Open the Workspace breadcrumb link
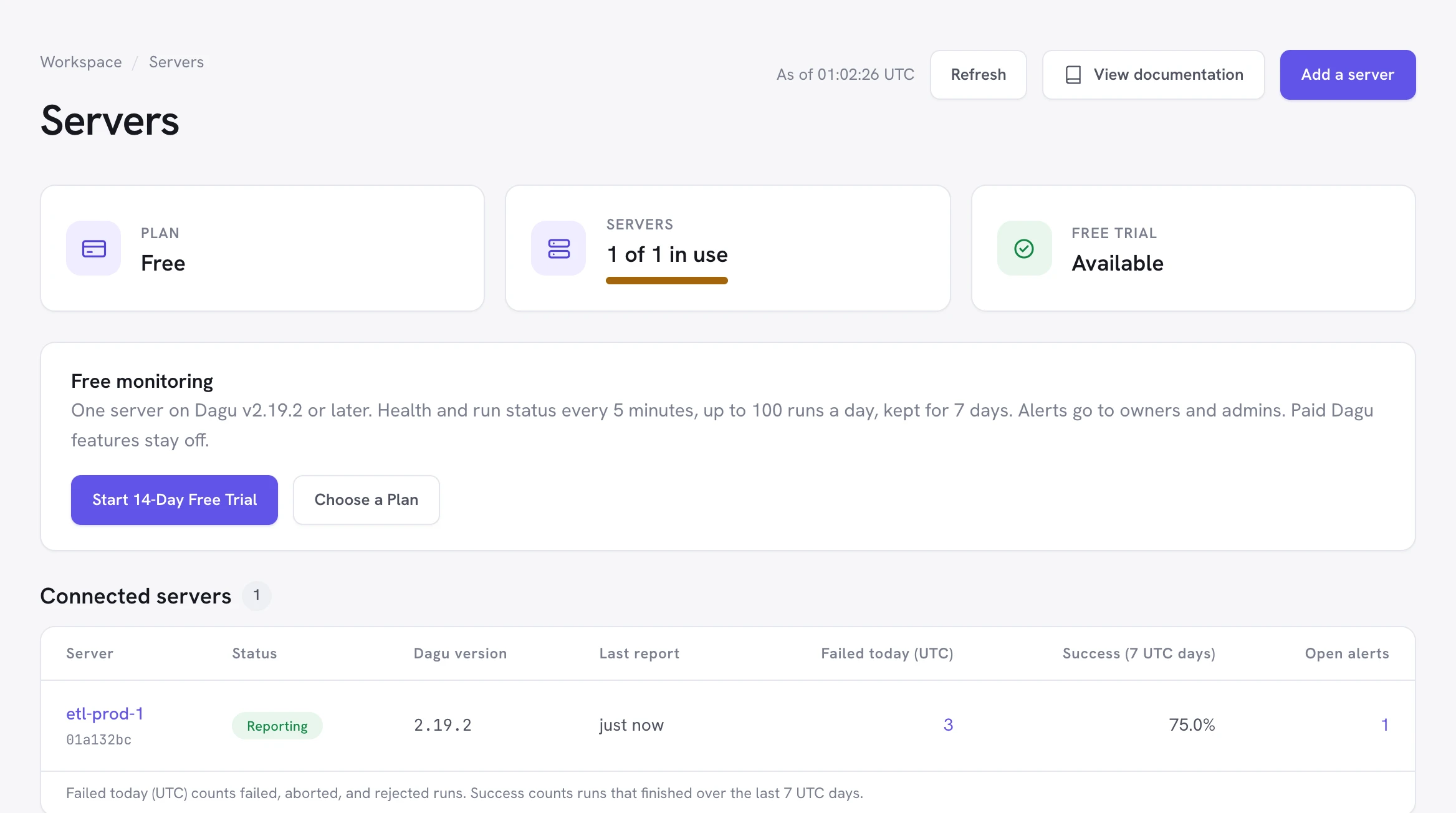 [81, 62]
